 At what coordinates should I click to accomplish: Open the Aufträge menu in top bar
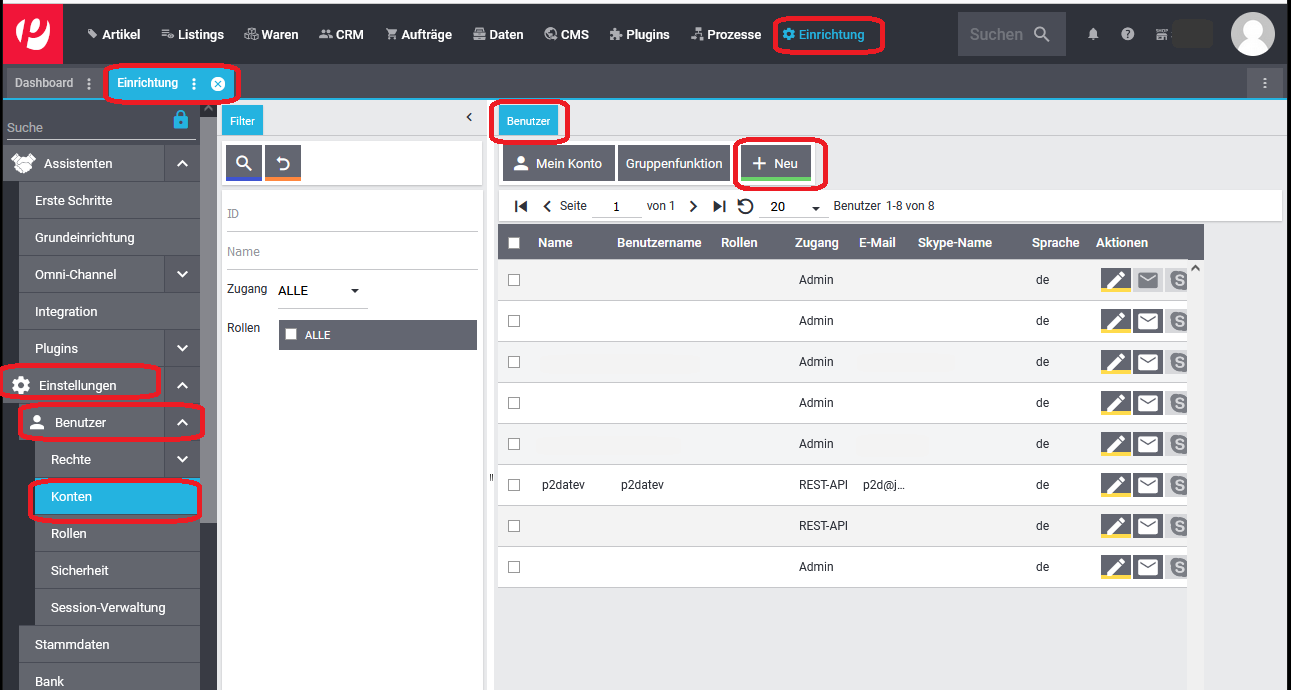[x=418, y=34]
